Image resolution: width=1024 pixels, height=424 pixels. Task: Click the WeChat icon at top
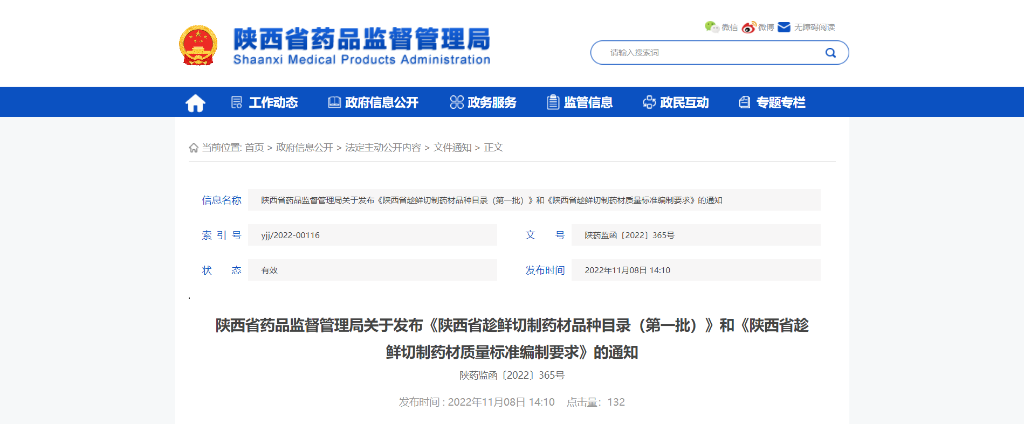pos(711,27)
